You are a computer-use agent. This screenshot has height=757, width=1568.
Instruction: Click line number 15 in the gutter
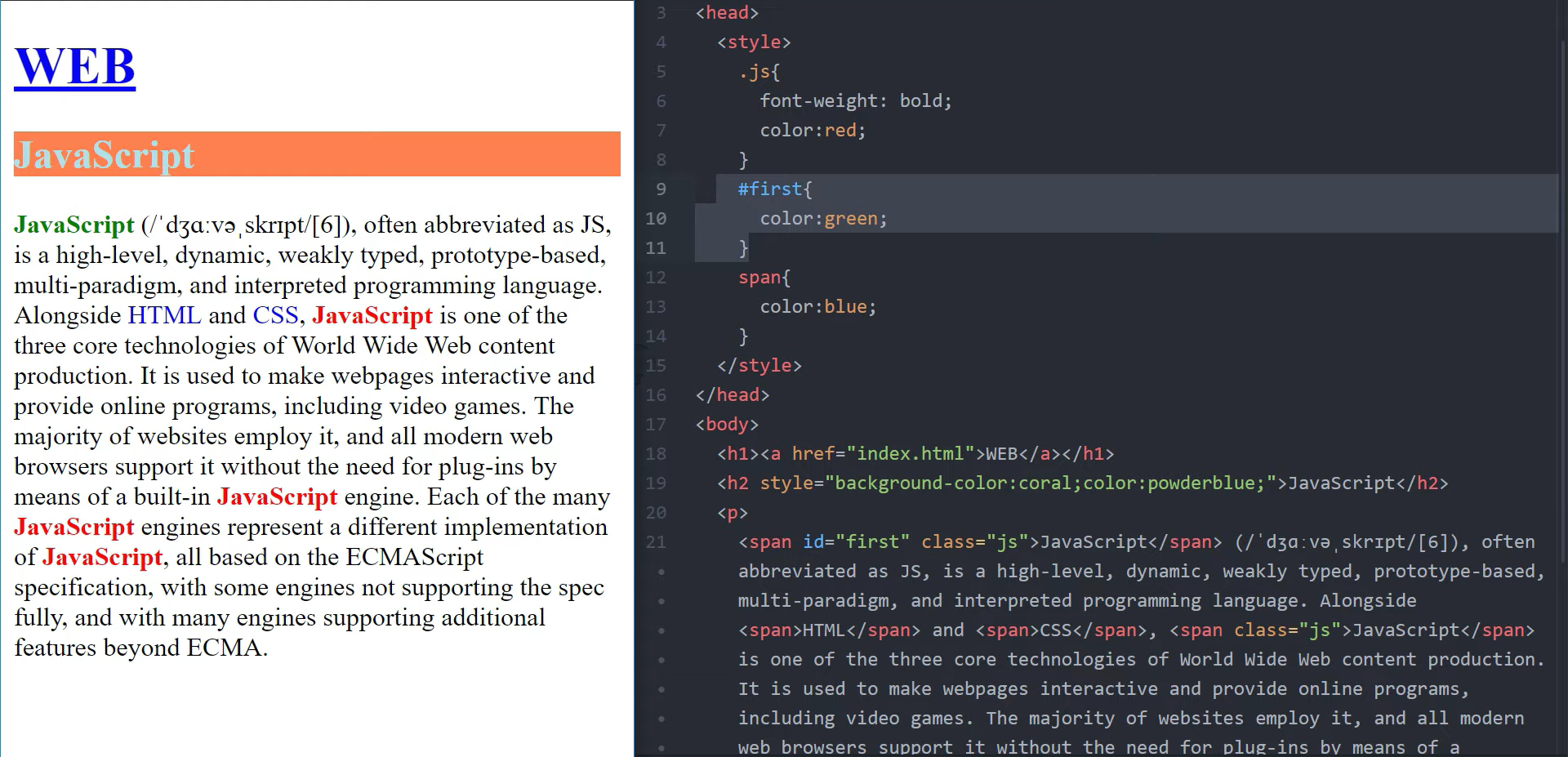coord(656,366)
